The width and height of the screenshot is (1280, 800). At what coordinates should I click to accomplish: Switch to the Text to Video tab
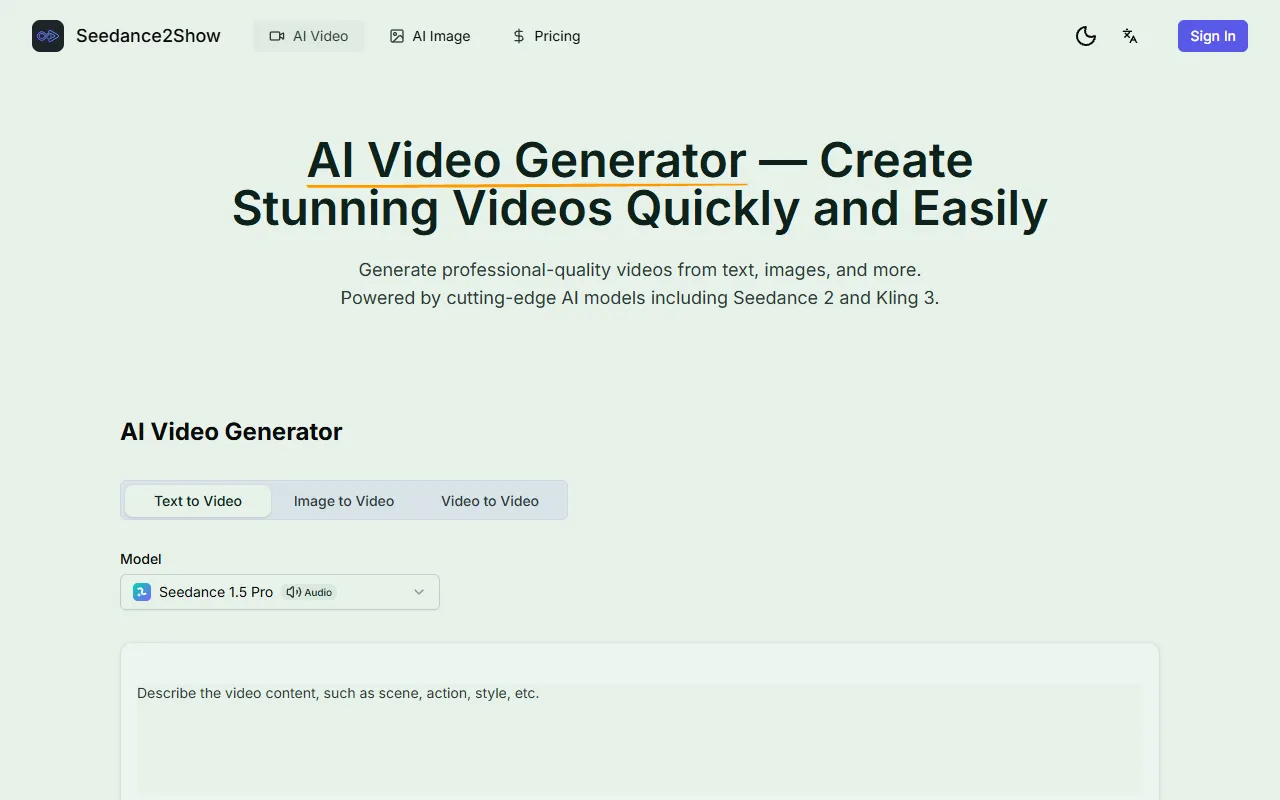pyautogui.click(x=198, y=501)
